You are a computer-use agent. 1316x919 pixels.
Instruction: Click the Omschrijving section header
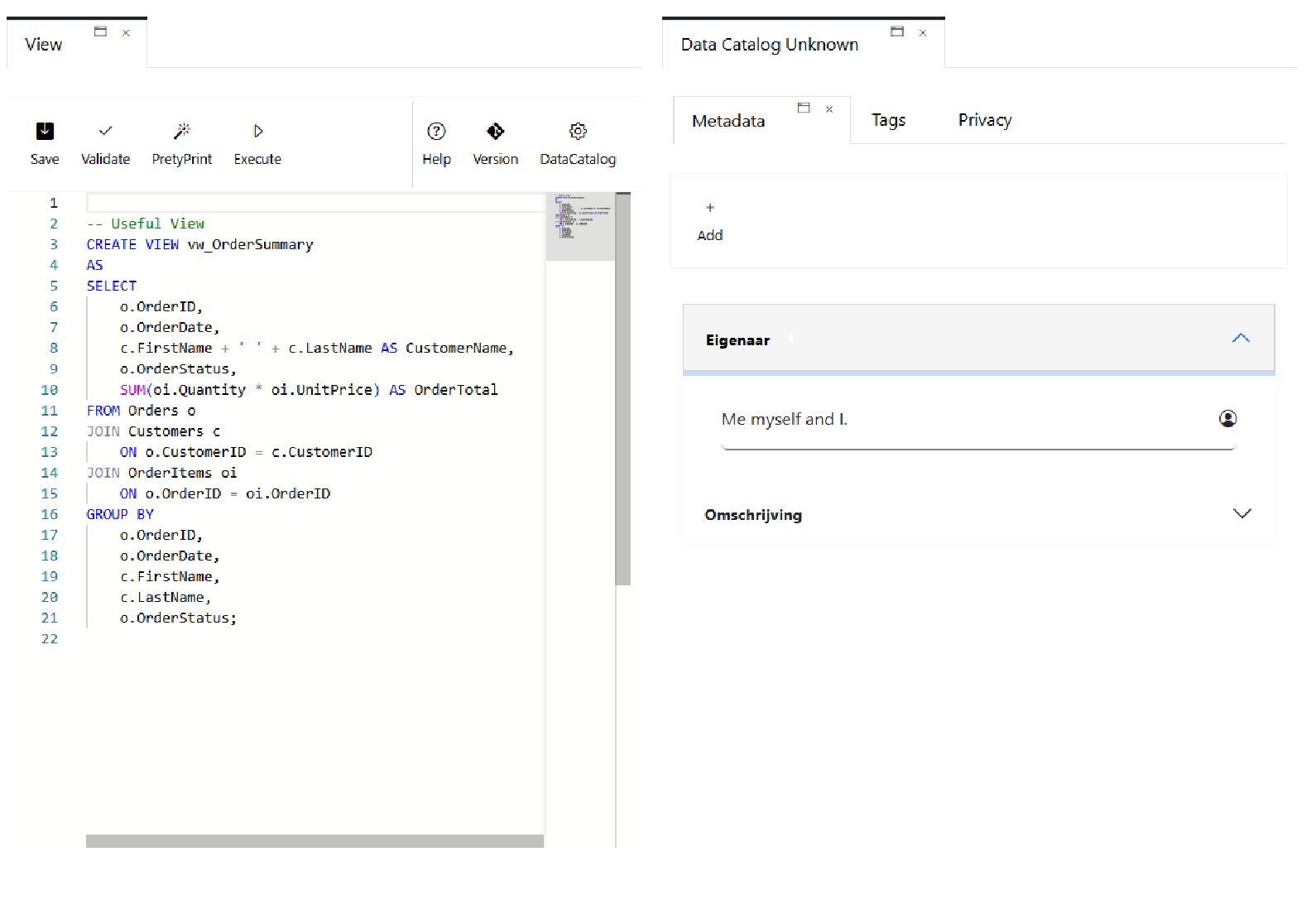(978, 514)
